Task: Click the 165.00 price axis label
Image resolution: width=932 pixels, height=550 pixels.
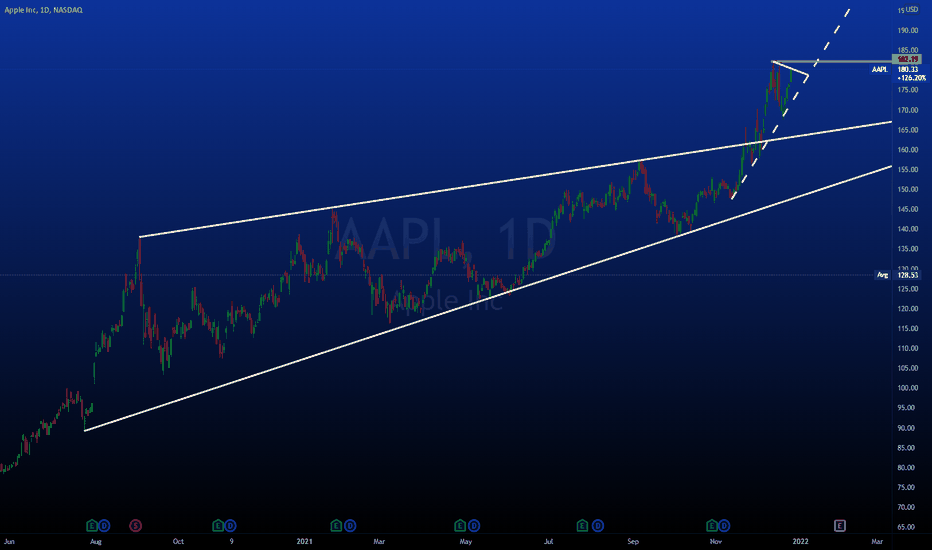Action: click(908, 130)
